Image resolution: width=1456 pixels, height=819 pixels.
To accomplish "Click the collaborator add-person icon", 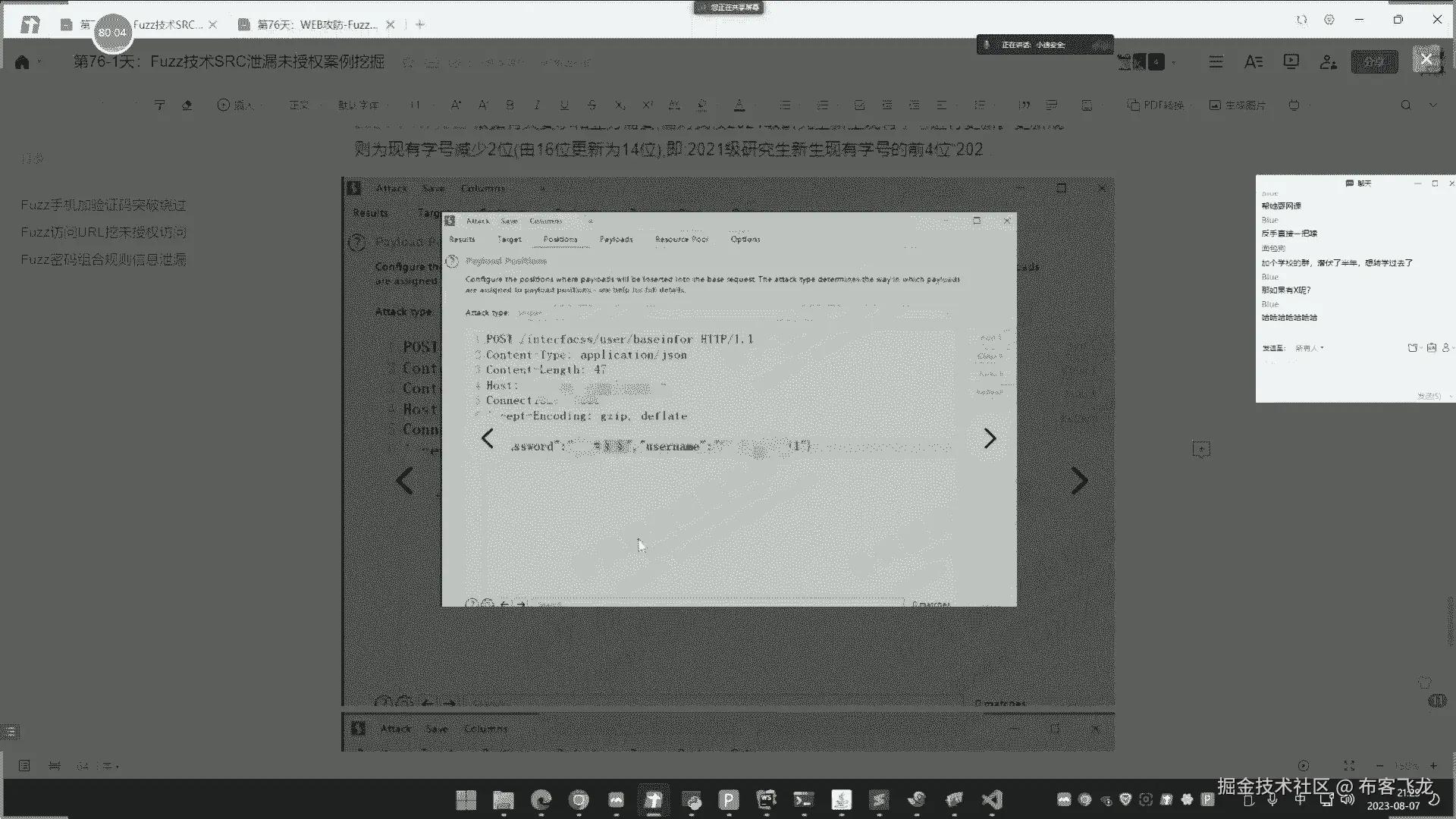I will coord(1328,61).
